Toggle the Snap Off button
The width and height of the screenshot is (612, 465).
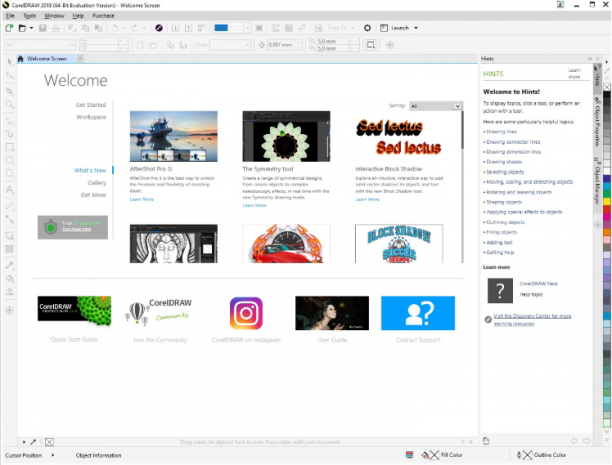[x=319, y=28]
